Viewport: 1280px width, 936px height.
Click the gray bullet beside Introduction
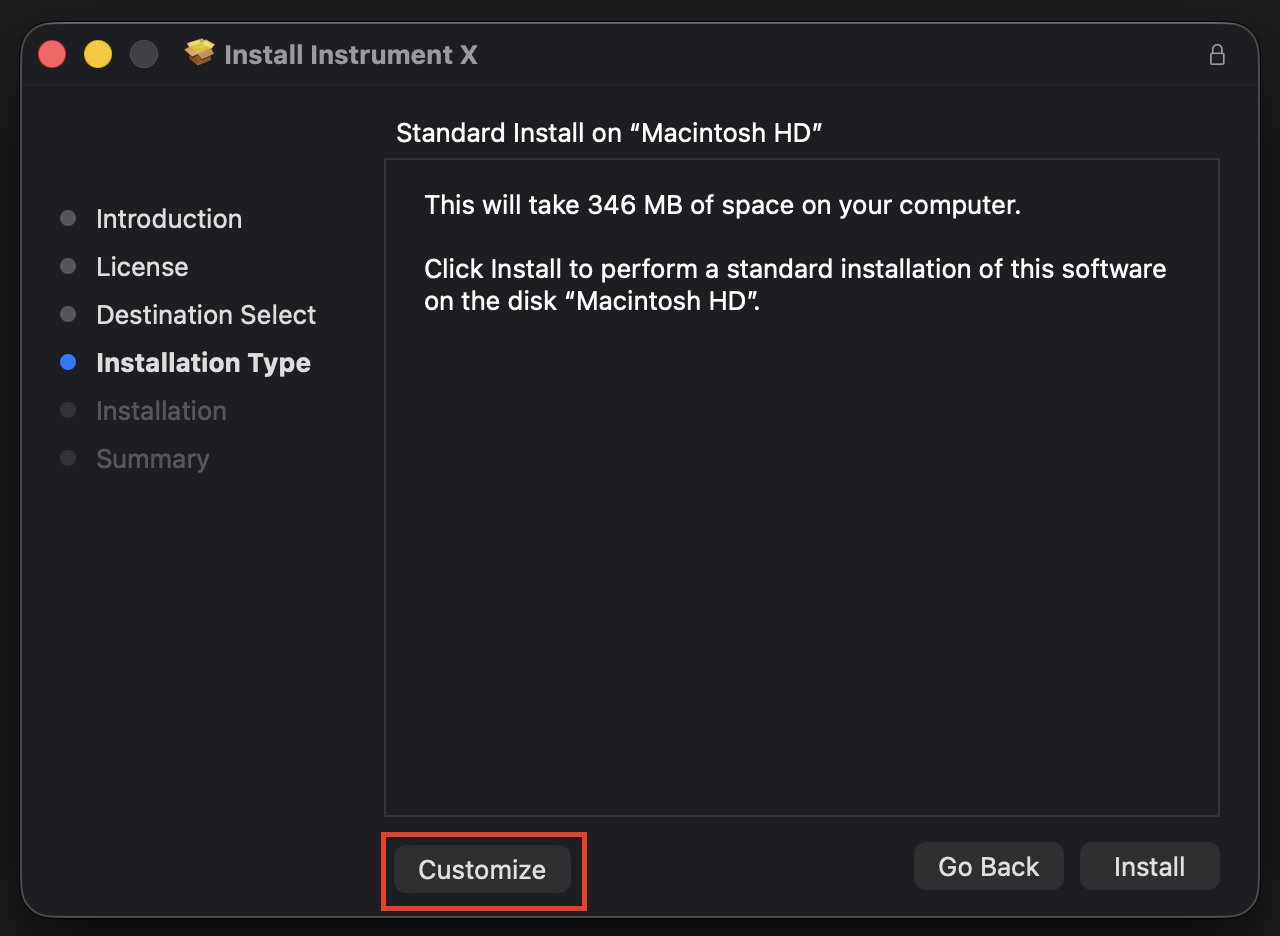click(x=68, y=218)
